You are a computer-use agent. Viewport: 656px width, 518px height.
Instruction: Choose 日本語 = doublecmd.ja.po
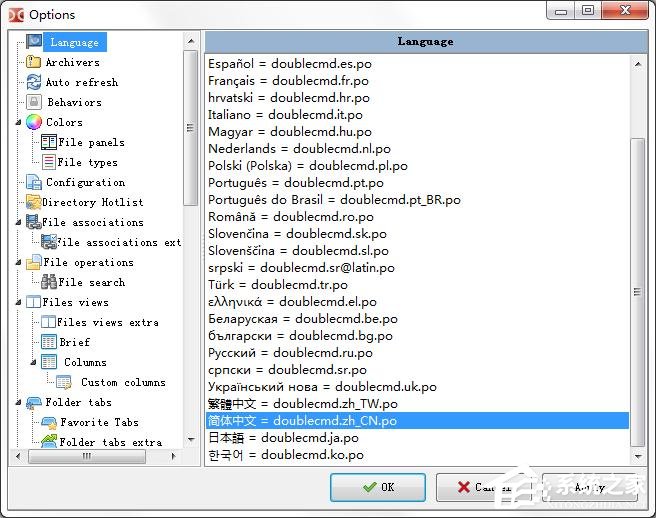click(x=417, y=438)
